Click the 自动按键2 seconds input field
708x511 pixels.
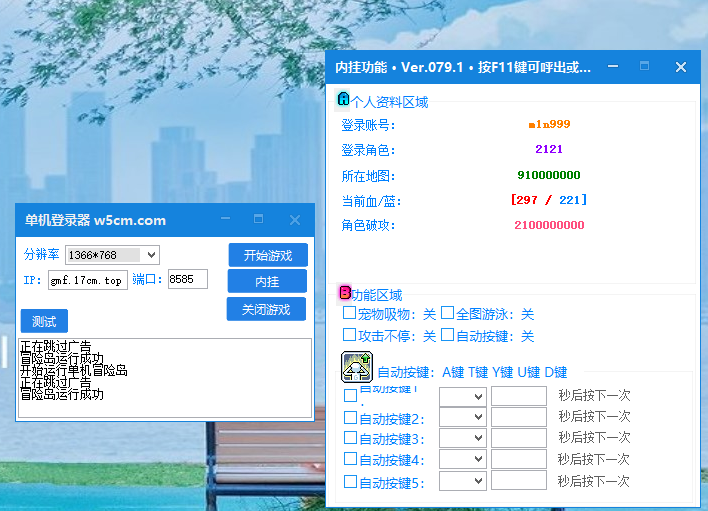coord(519,417)
